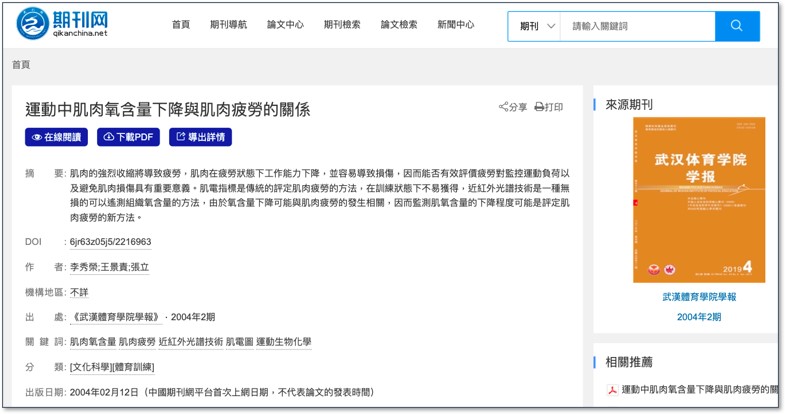This screenshot has height=414, width=785.
Task: Click the qikanchina.net site logo
Action: coord(62,25)
